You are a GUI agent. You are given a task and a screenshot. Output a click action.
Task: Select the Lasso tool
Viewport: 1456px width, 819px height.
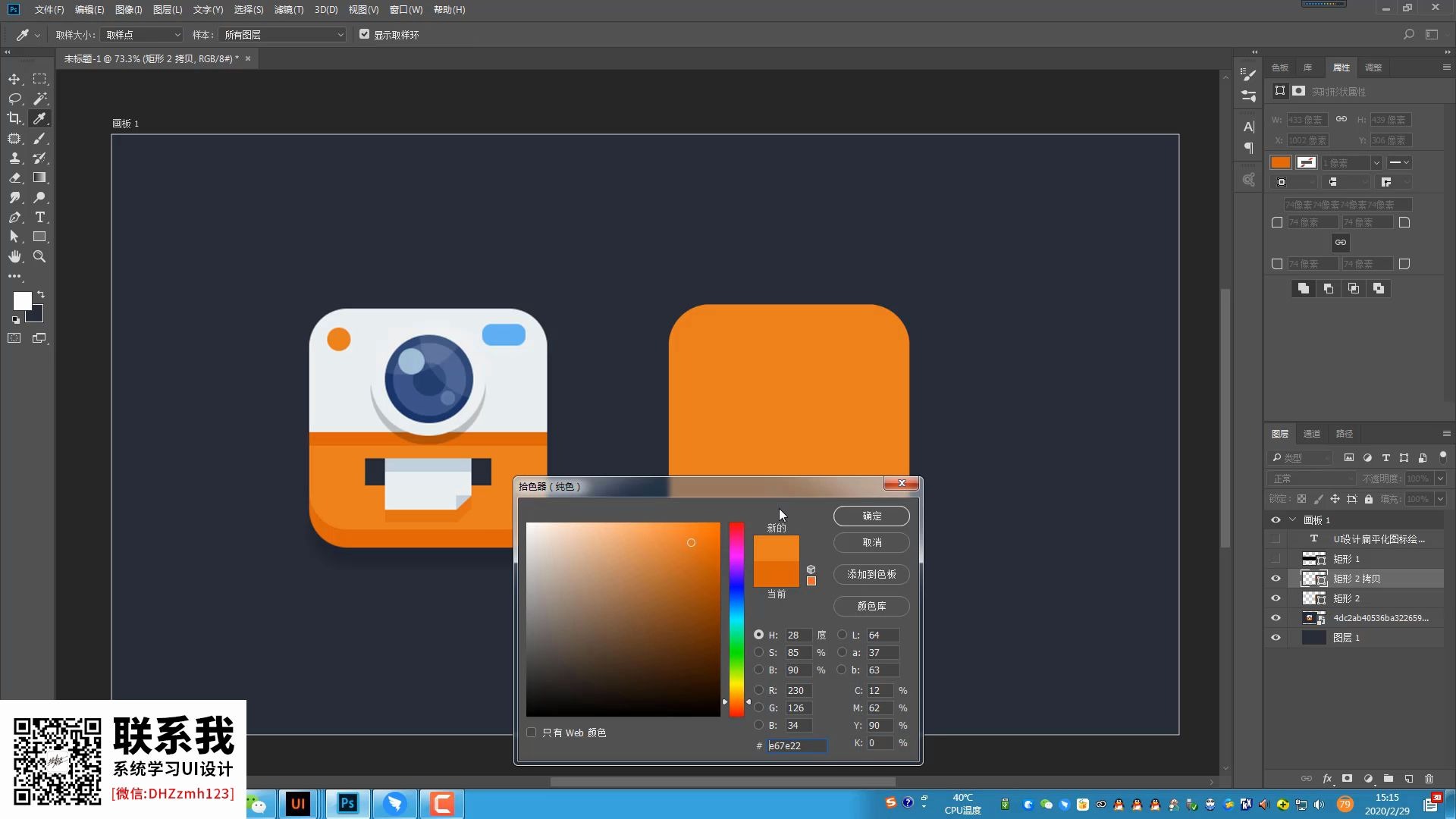tap(14, 99)
